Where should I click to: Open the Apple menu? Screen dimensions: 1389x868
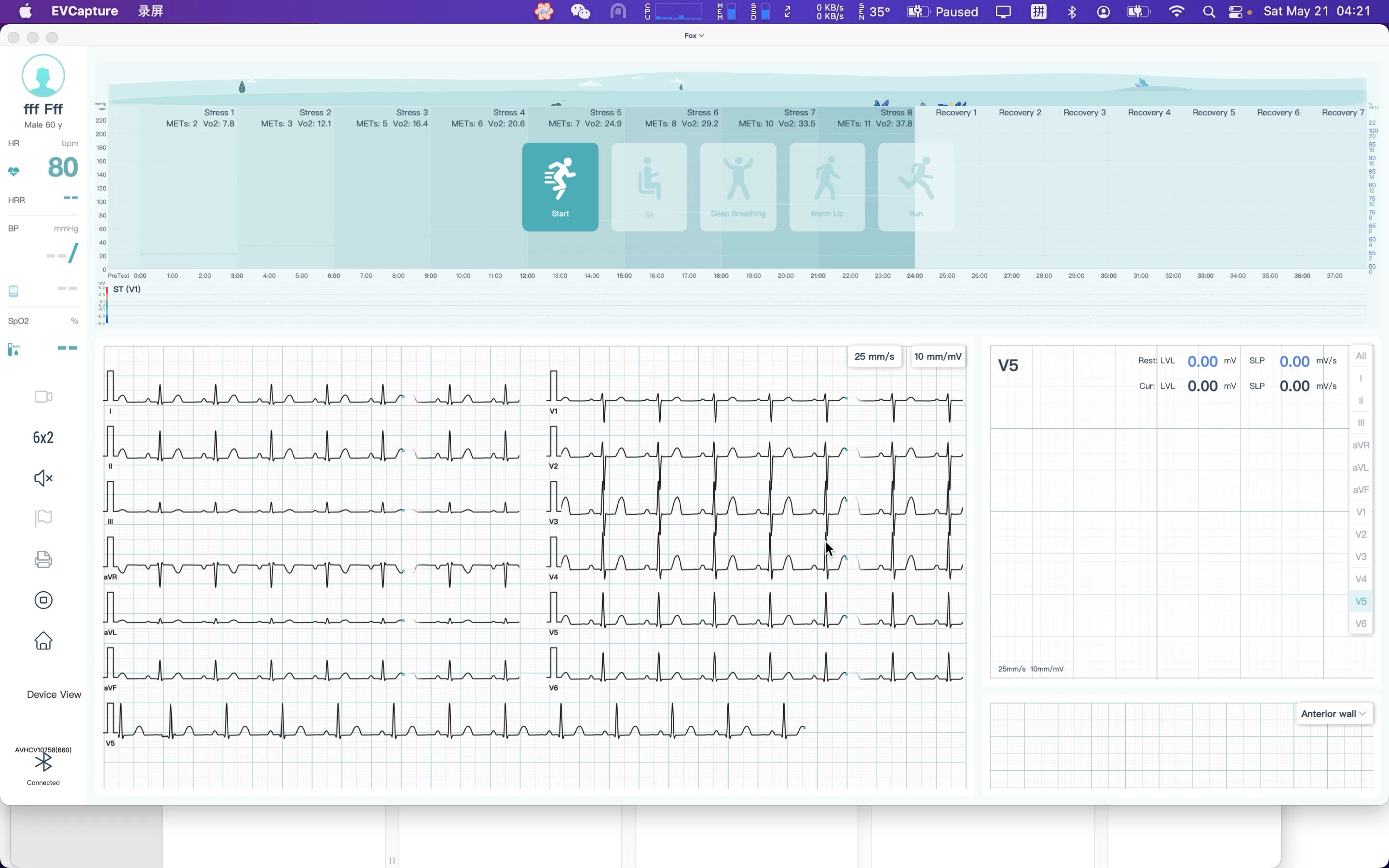pos(26,12)
